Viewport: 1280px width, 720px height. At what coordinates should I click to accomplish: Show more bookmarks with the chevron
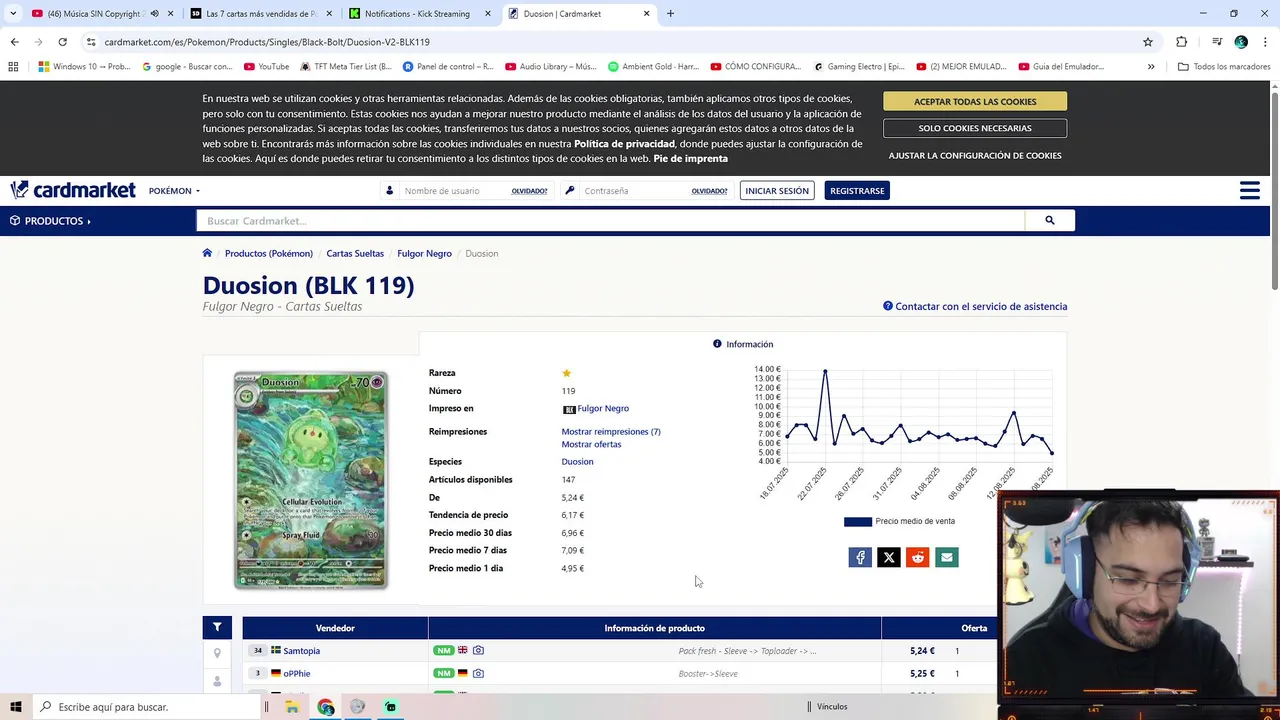(1151, 67)
